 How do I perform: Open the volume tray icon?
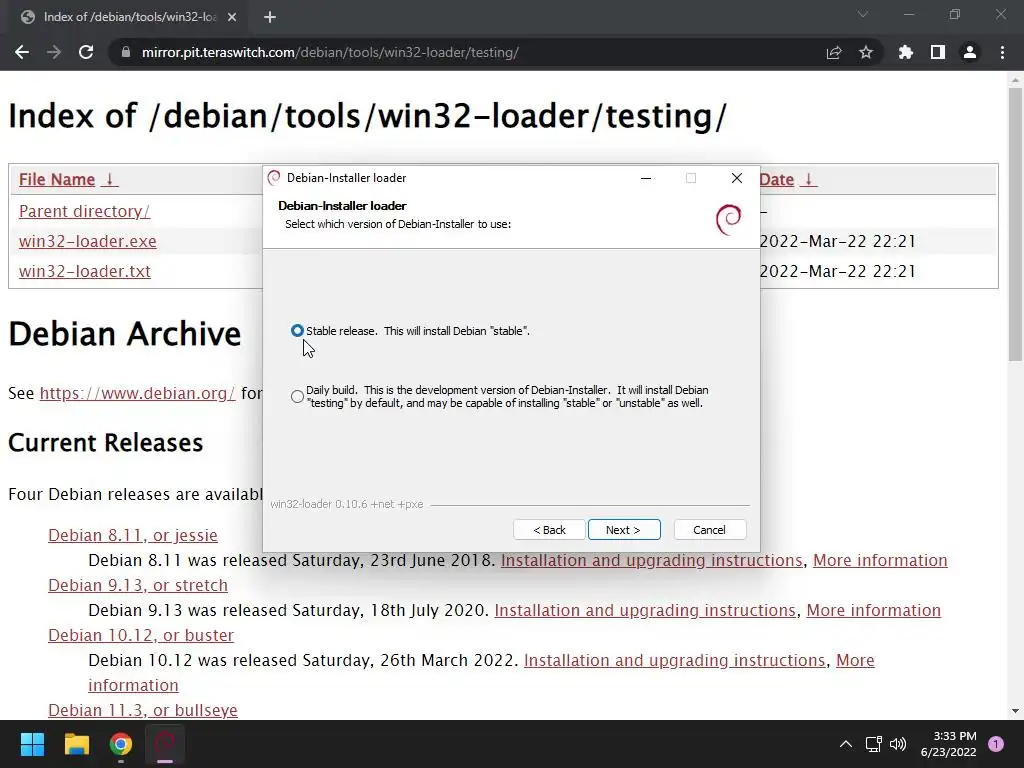pyautogui.click(x=899, y=744)
